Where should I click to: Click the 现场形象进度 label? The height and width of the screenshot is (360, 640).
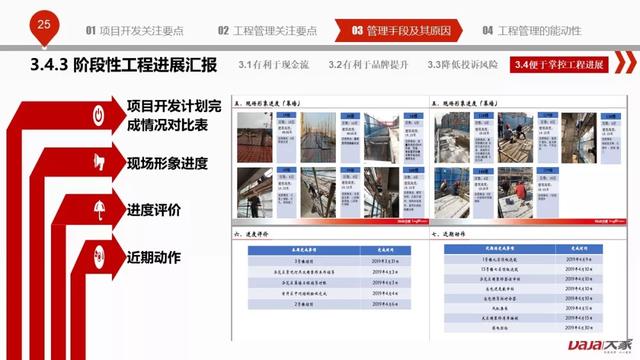[x=167, y=163]
